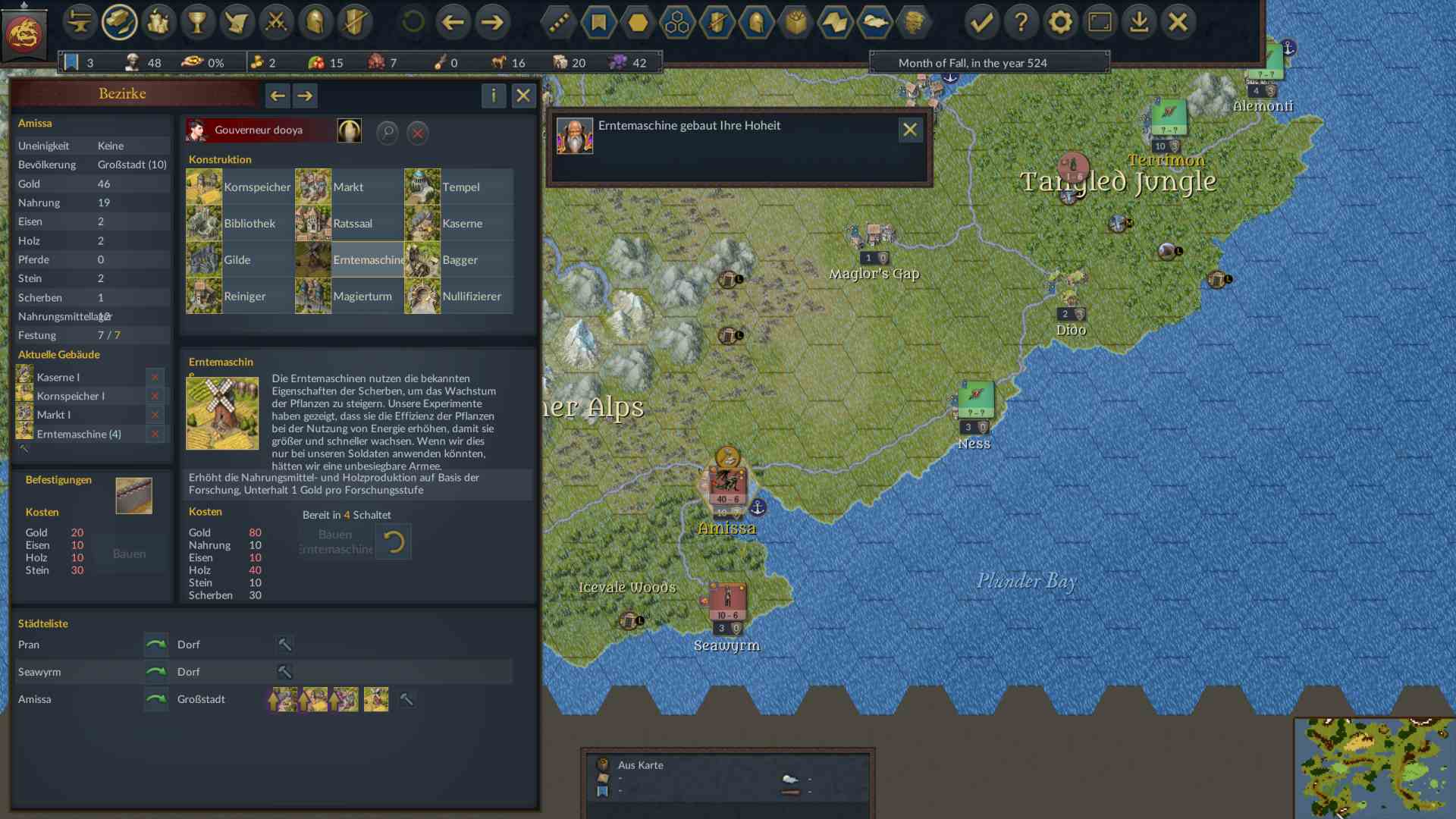The image size is (1456, 819).
Task: Dismiss the Erntemaschine gebaut notification
Action: click(910, 130)
